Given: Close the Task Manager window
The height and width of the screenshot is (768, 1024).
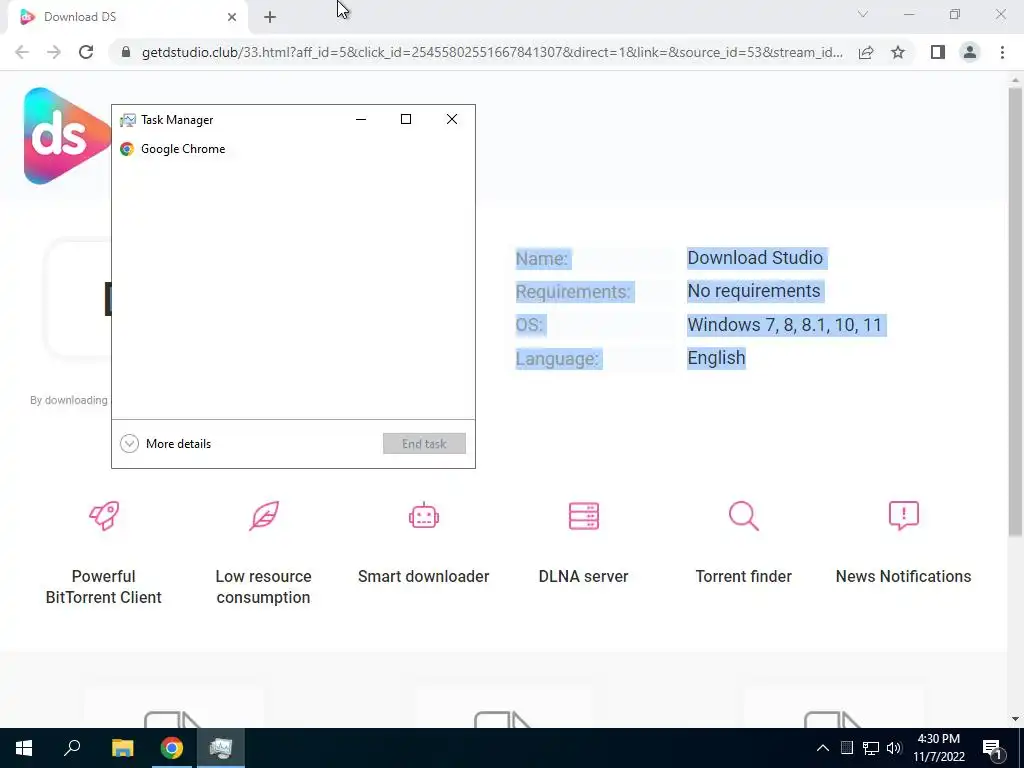Looking at the screenshot, I should [452, 119].
